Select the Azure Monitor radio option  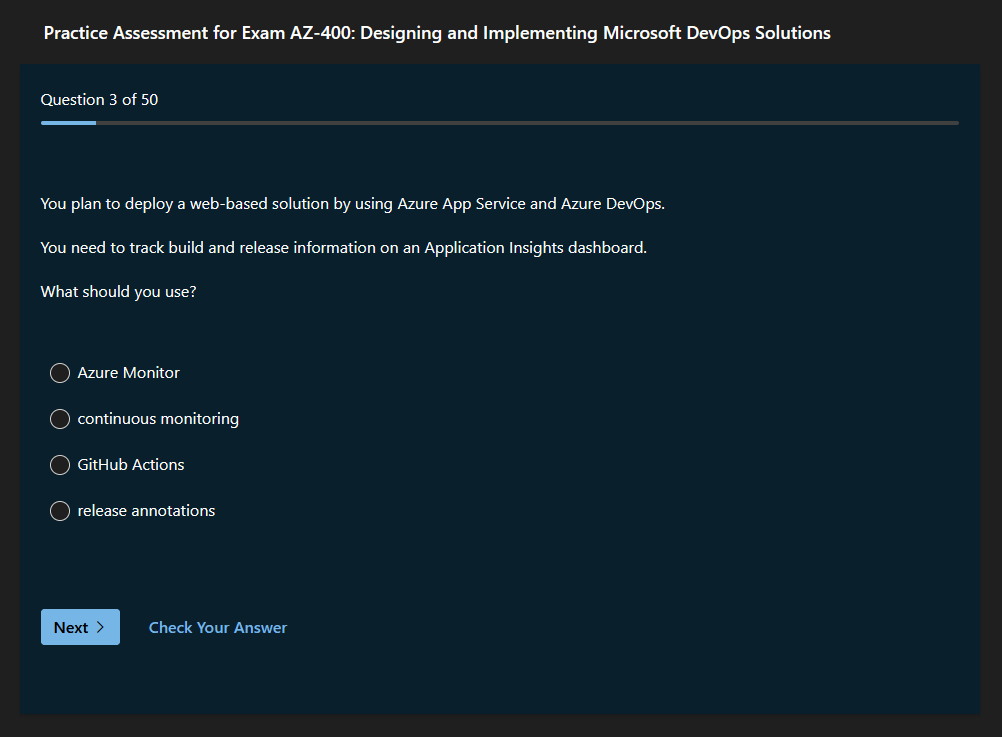(x=60, y=373)
